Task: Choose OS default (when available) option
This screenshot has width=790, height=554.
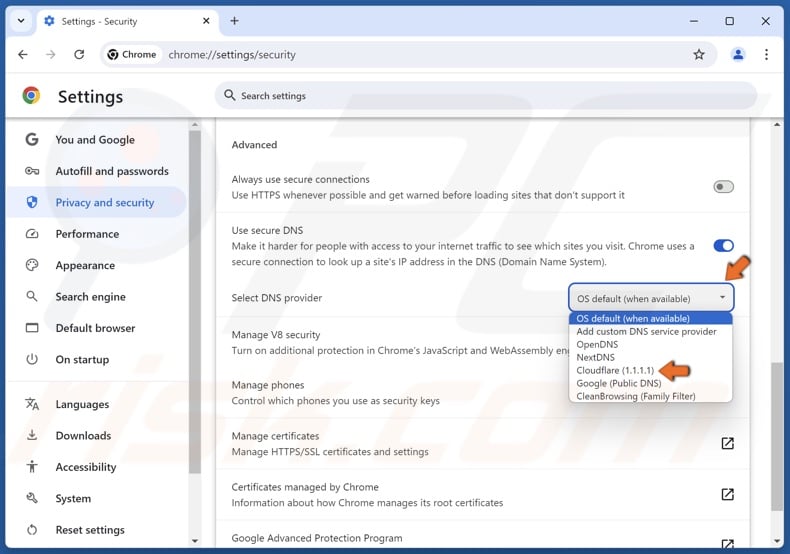Action: (x=650, y=318)
